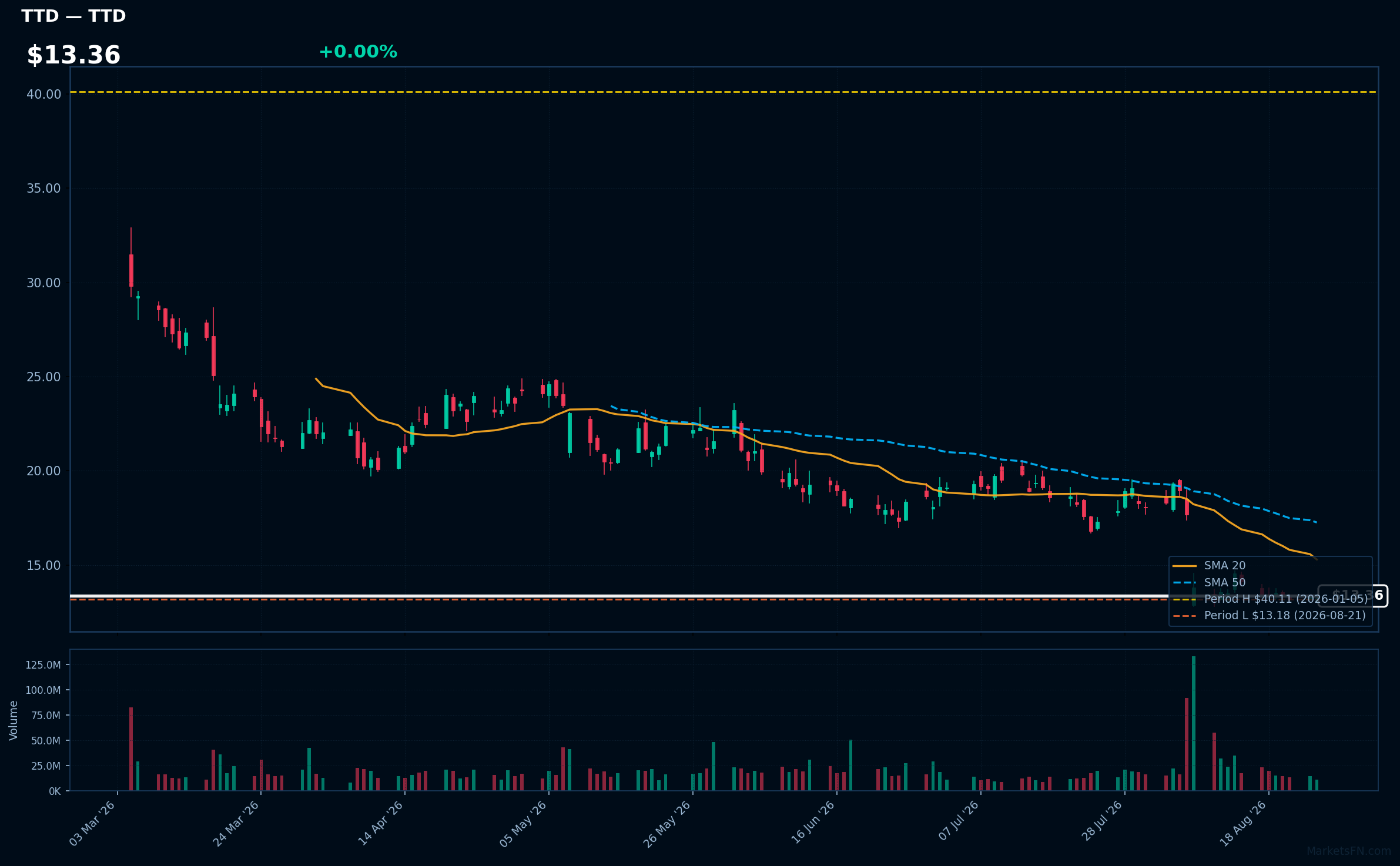The height and width of the screenshot is (866, 1400).
Task: Click the 05 May '26 date label
Action: [x=524, y=823]
